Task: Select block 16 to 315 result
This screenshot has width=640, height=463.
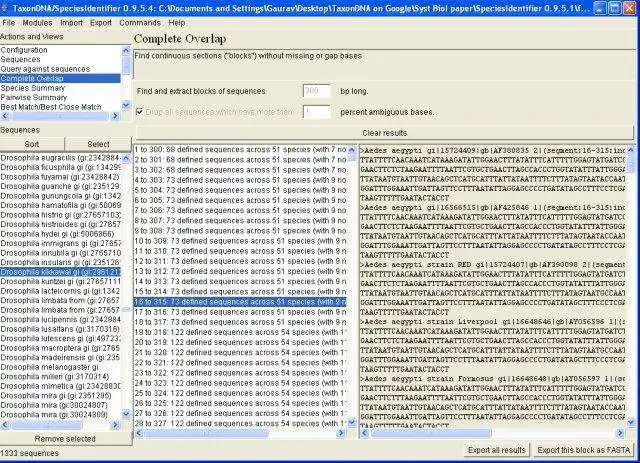Action: [x=240, y=302]
